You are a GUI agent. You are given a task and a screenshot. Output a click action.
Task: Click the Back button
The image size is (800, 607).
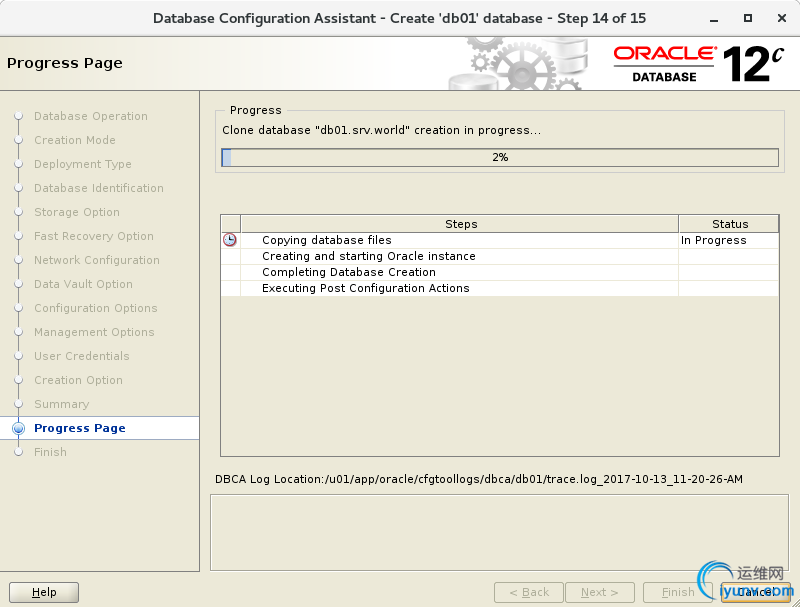click(x=529, y=592)
